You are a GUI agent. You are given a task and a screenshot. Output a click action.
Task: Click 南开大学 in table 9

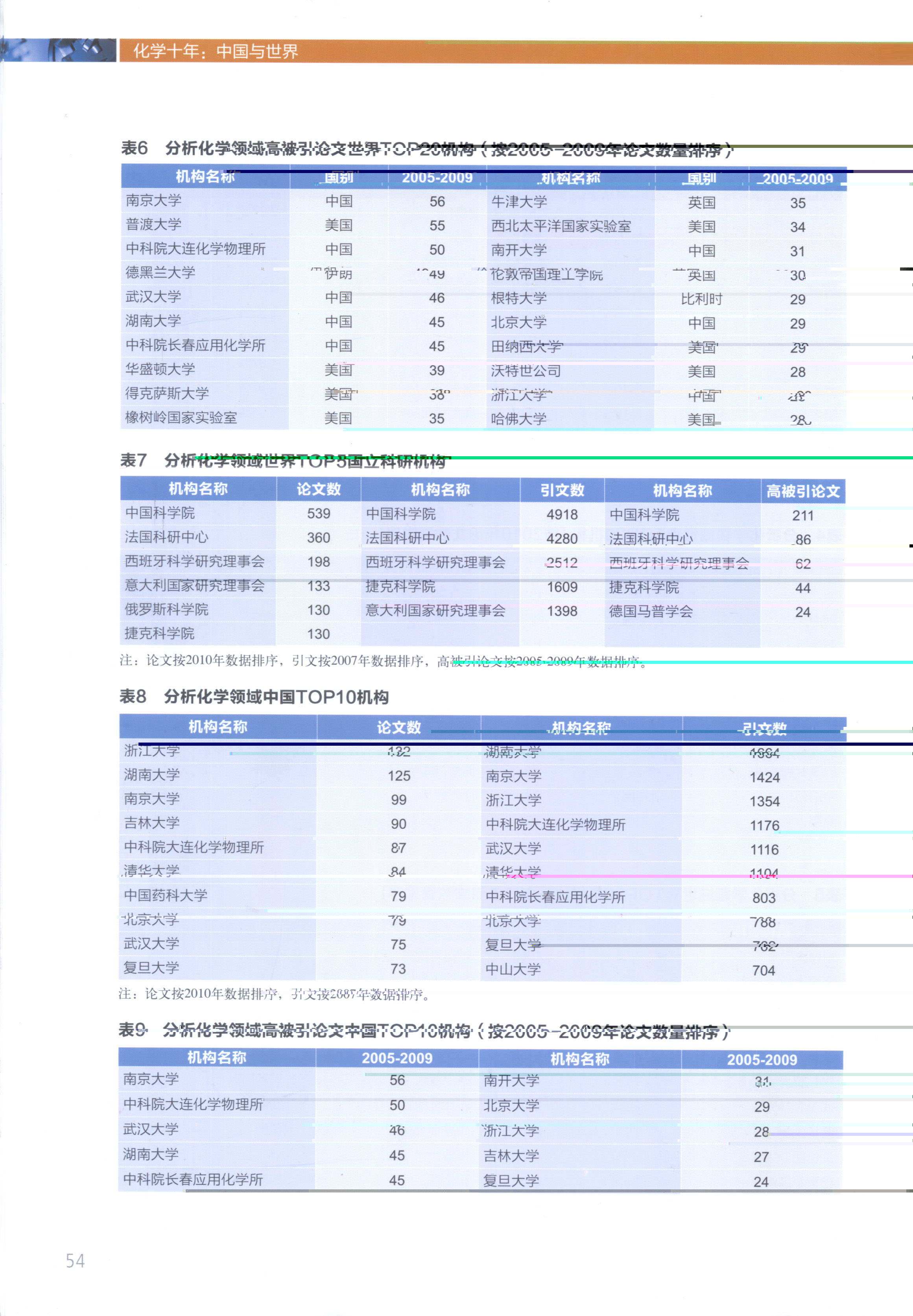coord(511,1080)
